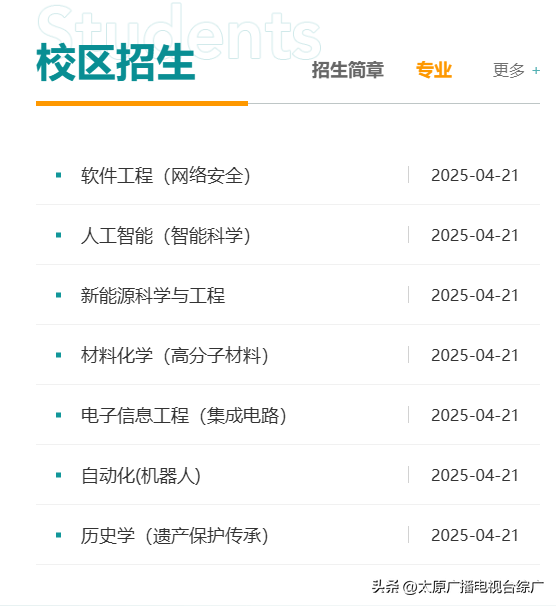Open 历史学（遗产保护传承） entry
This screenshot has width=556, height=606.
[175, 535]
